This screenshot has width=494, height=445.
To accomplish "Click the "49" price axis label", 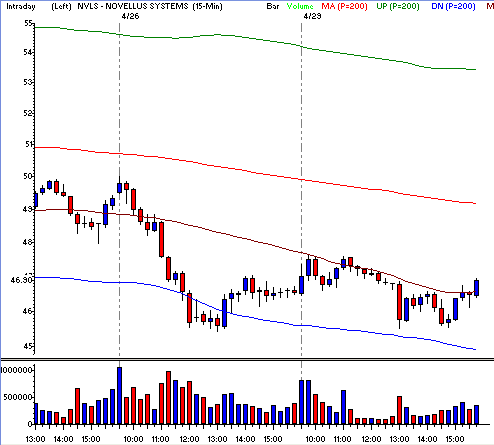I will pos(28,209).
